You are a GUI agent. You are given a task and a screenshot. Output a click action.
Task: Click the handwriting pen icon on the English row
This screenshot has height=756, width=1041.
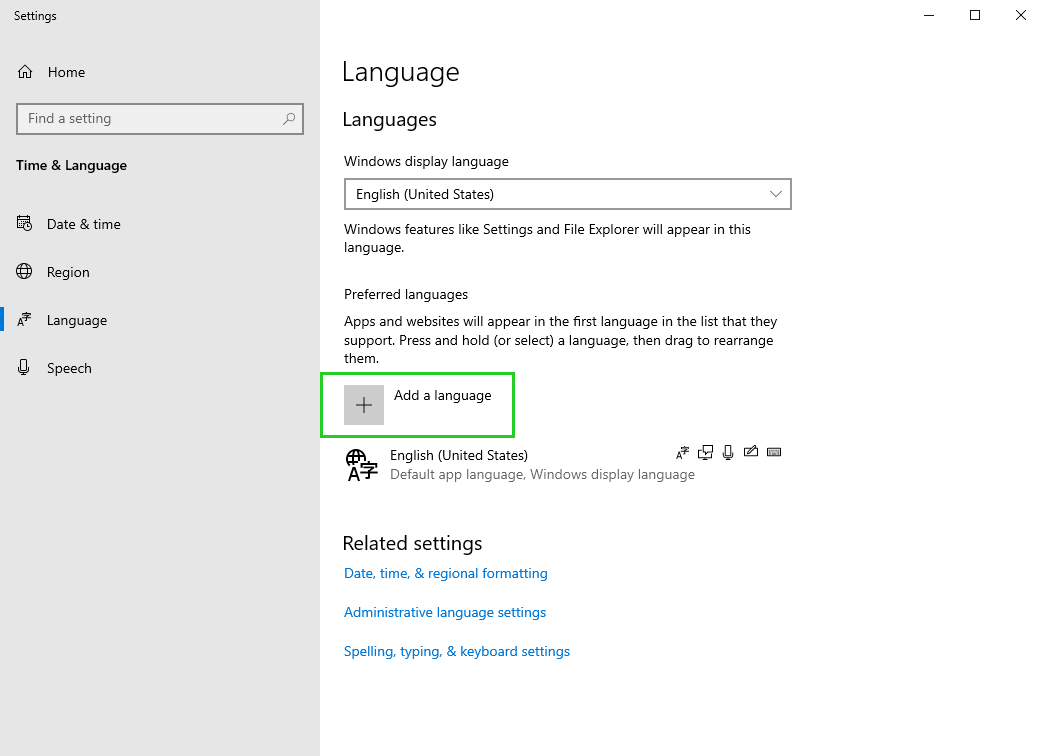pyautogui.click(x=751, y=452)
